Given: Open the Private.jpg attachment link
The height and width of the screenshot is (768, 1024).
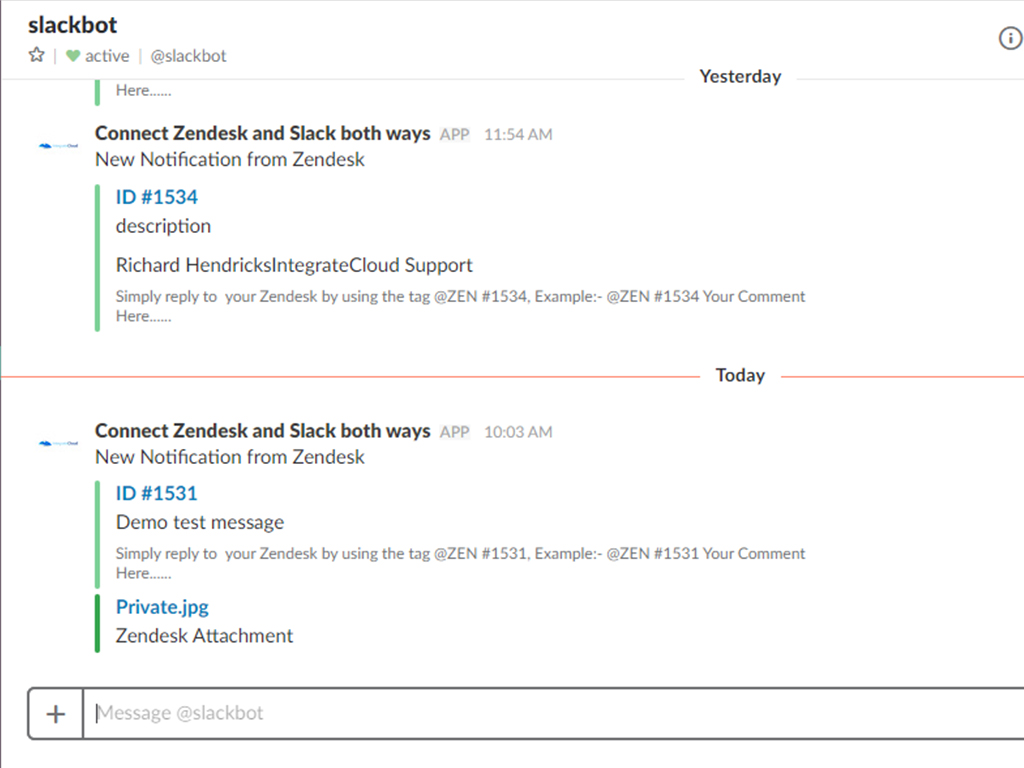Looking at the screenshot, I should tap(162, 607).
